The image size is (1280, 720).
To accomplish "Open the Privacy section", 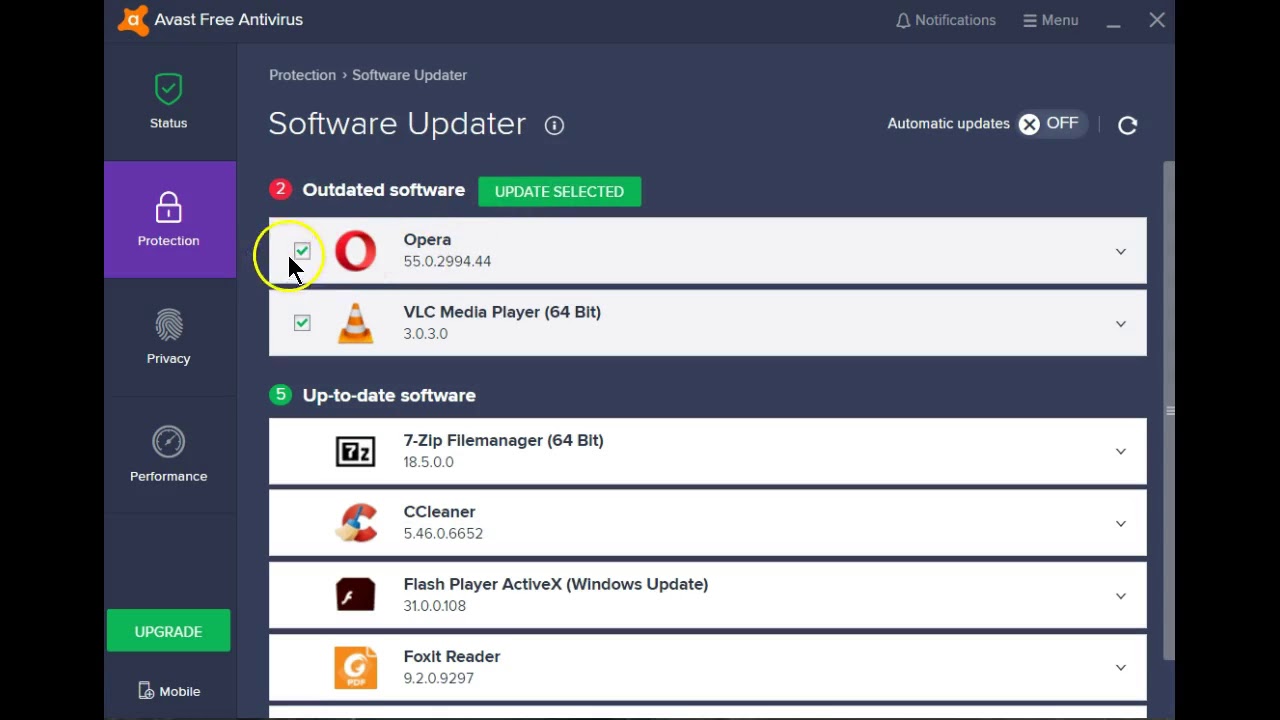I will click(x=168, y=337).
